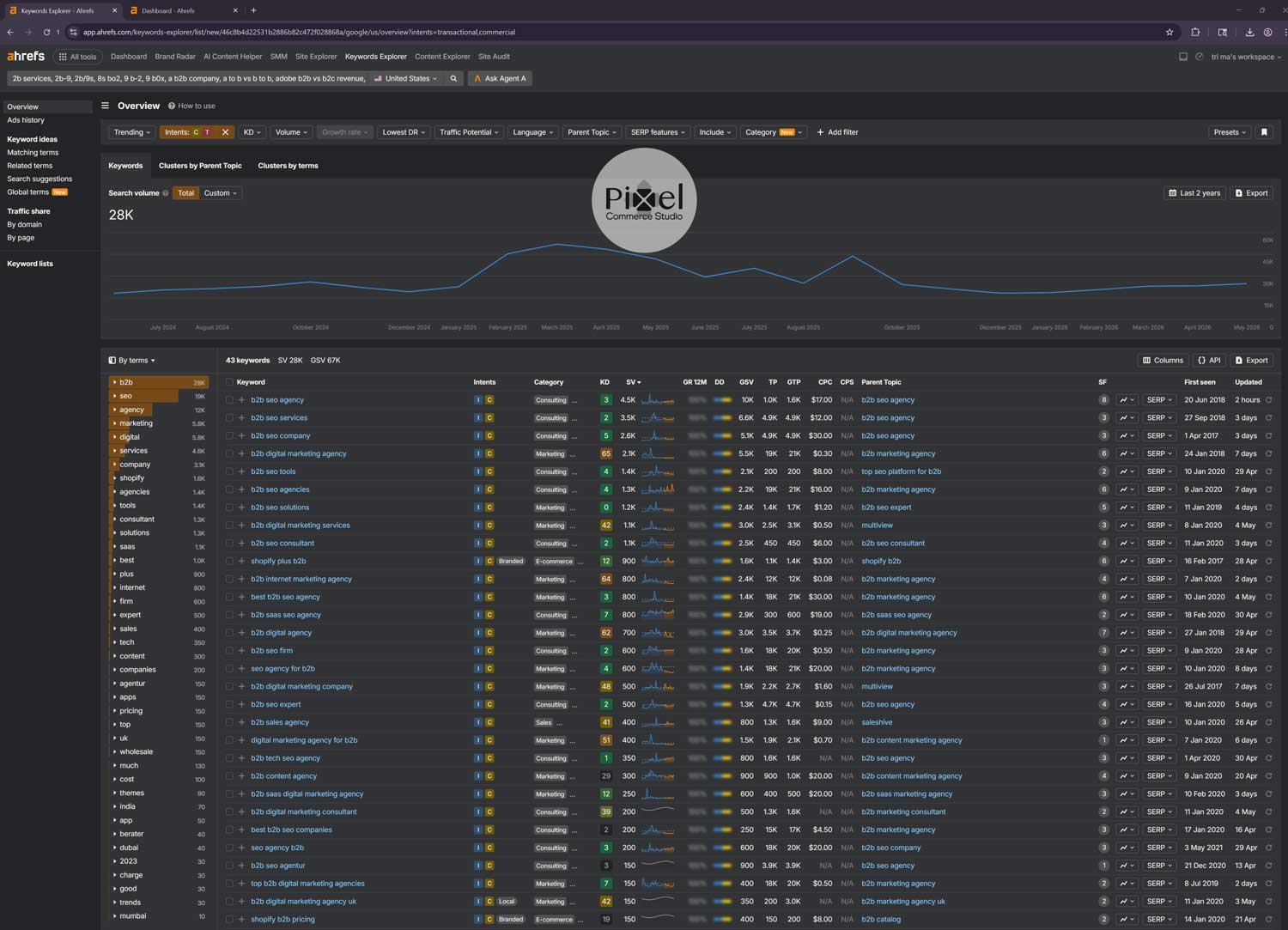This screenshot has height=930, width=1288.
Task: Open the Lowest DR filter dropdown
Action: [404, 132]
